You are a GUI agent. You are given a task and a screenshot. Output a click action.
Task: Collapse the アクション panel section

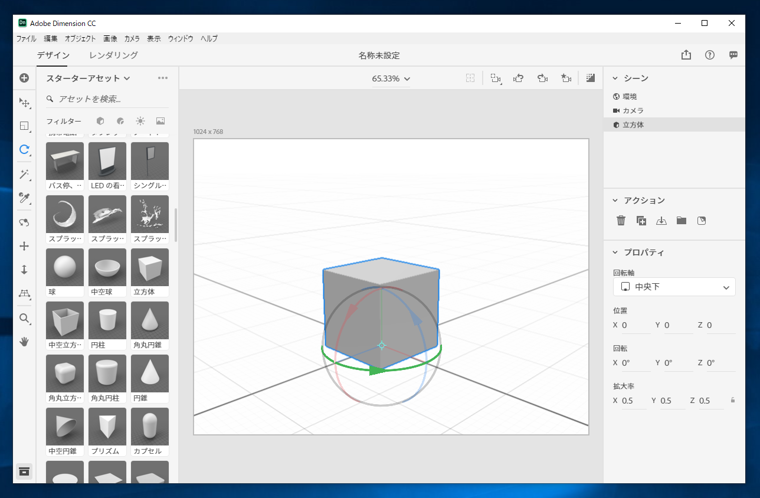(x=615, y=200)
